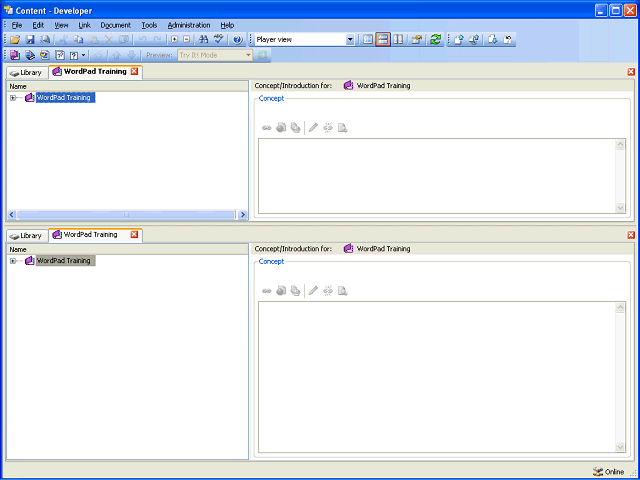Open help with the blue question mark icon
640x480 pixels.
pyautogui.click(x=238, y=40)
